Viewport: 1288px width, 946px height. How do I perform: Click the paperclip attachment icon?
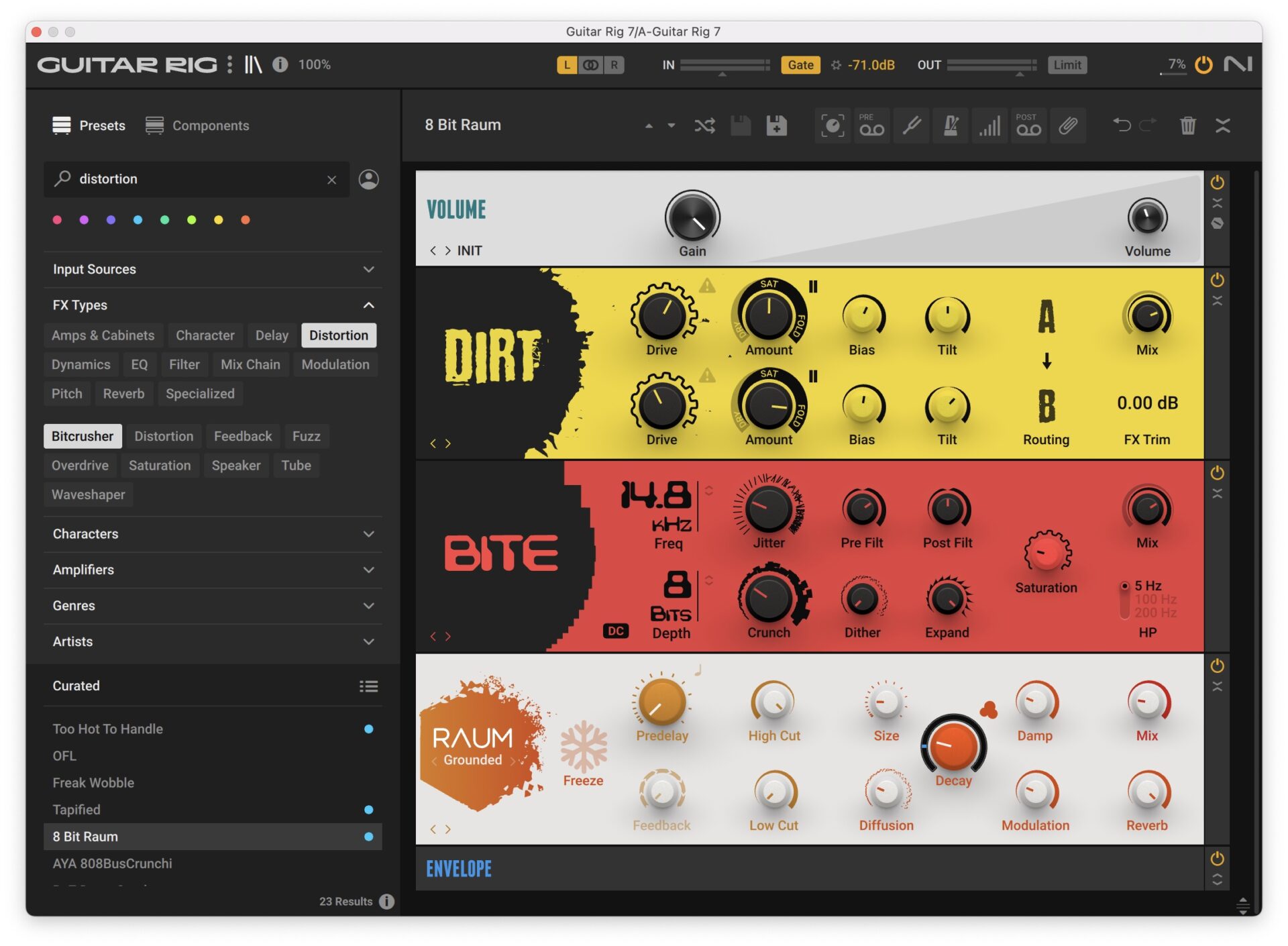pos(1068,125)
